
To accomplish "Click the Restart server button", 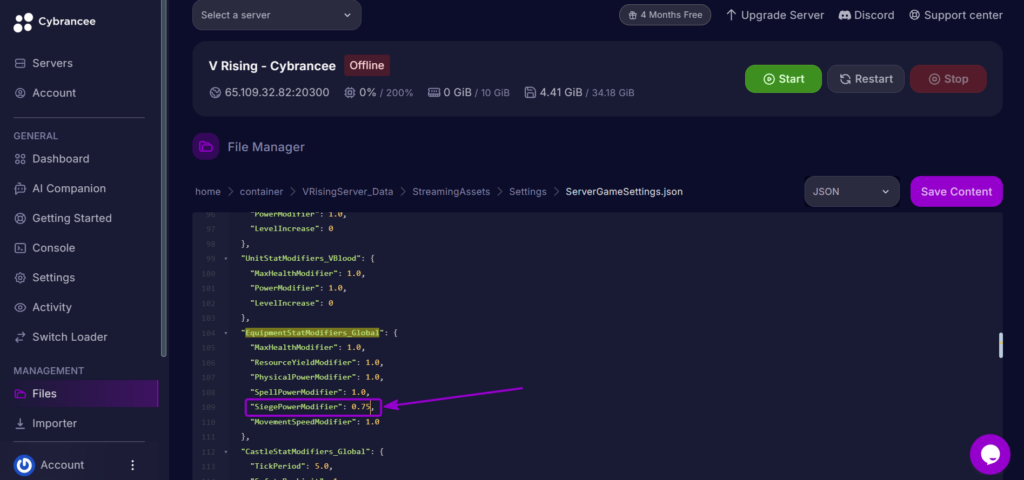I will click(x=866, y=79).
